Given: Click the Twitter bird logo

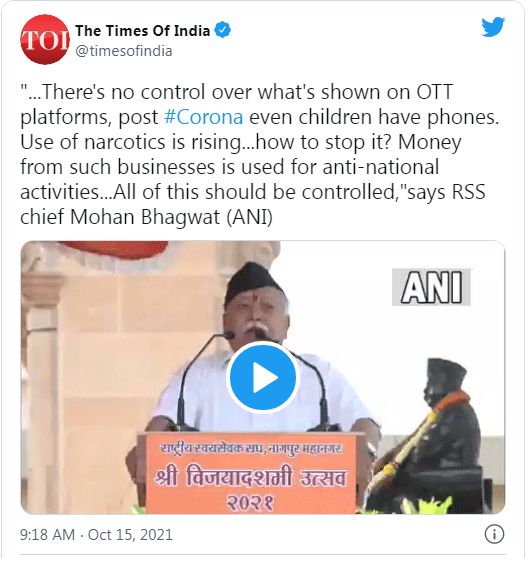Looking at the screenshot, I should (493, 26).
